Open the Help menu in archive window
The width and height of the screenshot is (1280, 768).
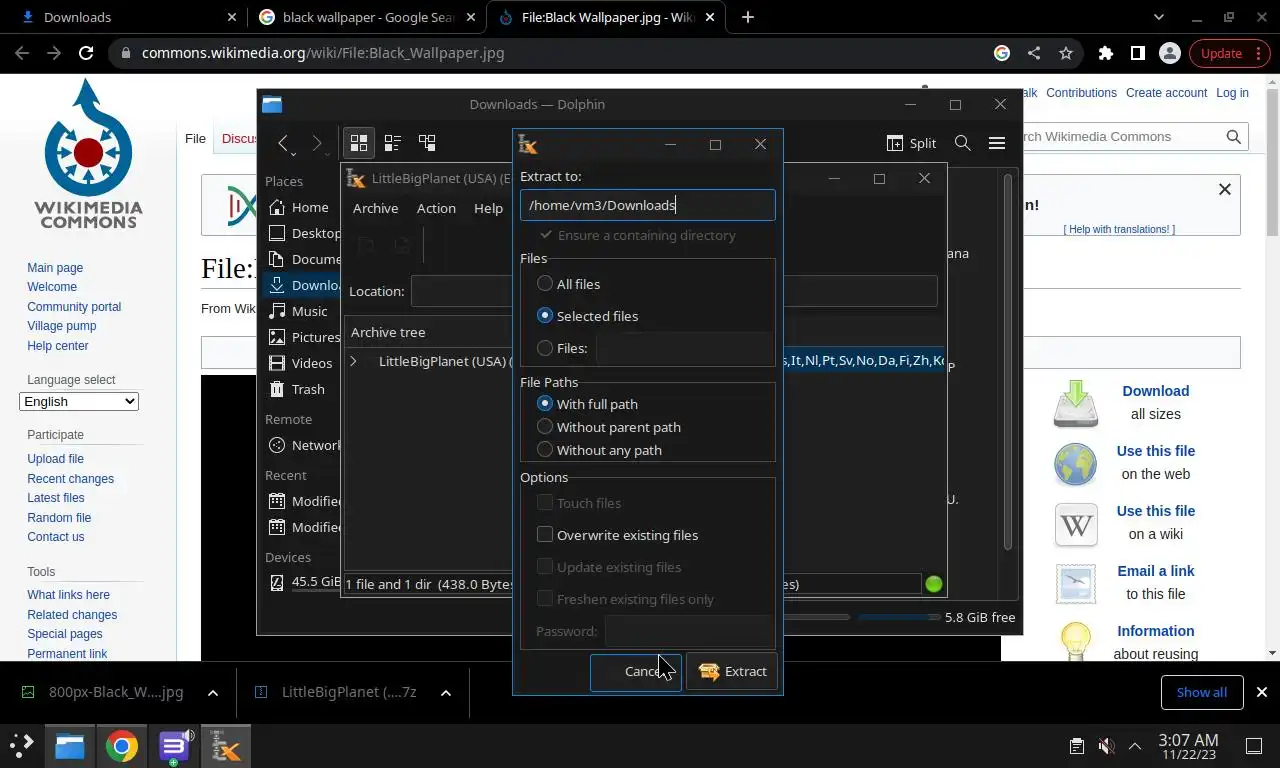[x=488, y=208]
